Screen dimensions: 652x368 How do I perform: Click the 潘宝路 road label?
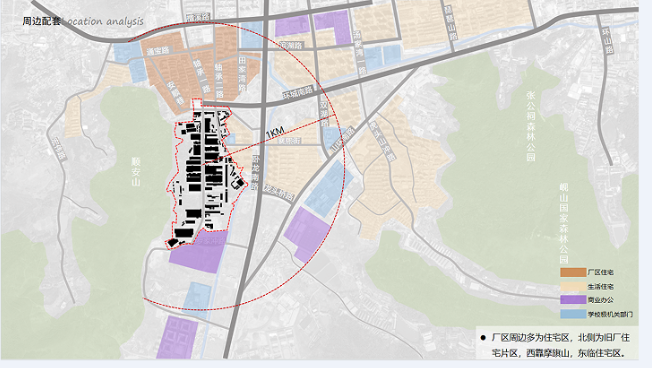click(x=158, y=51)
